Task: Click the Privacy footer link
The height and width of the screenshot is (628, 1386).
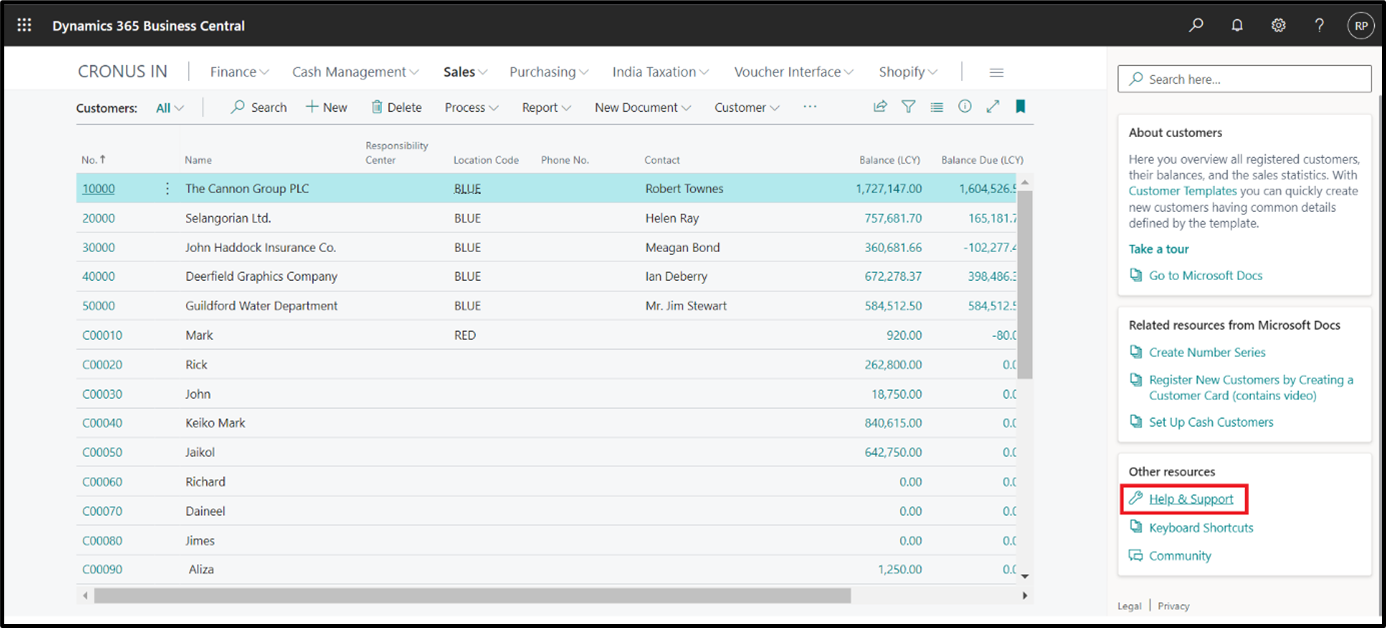Action: click(1174, 606)
